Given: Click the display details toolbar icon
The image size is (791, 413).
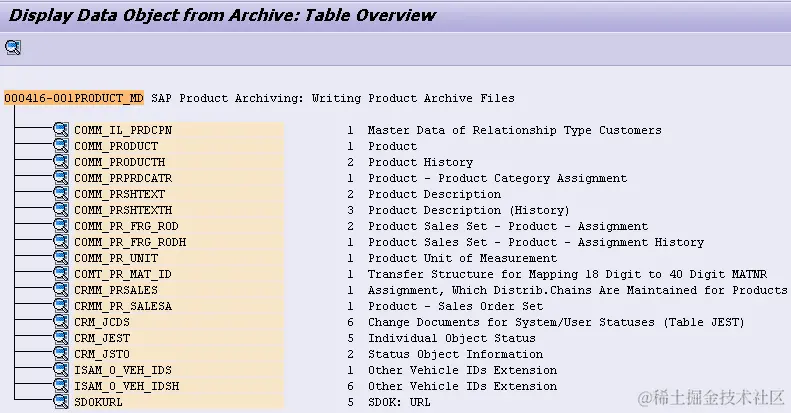Looking at the screenshot, I should coord(13,47).
